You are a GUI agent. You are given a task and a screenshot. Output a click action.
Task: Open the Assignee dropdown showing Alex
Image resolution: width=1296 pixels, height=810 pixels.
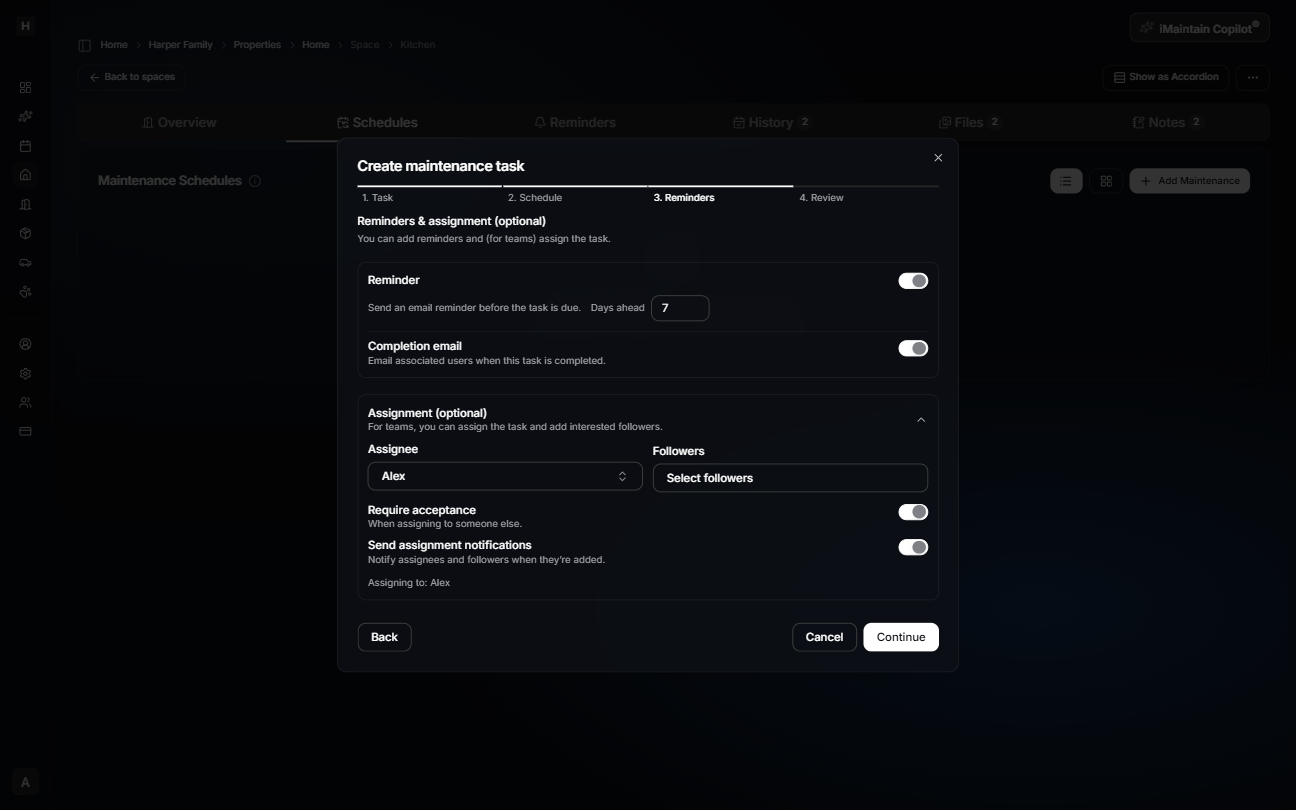505,476
